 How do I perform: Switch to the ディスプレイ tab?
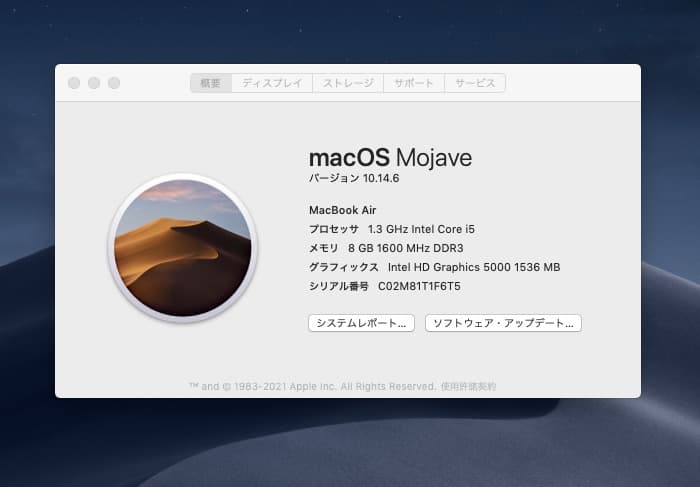coord(272,83)
